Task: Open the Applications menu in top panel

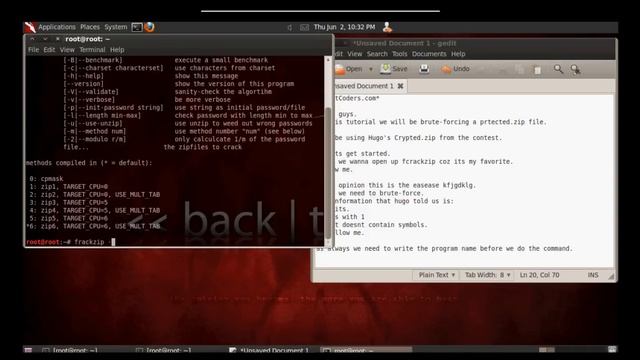Action: 57,27
